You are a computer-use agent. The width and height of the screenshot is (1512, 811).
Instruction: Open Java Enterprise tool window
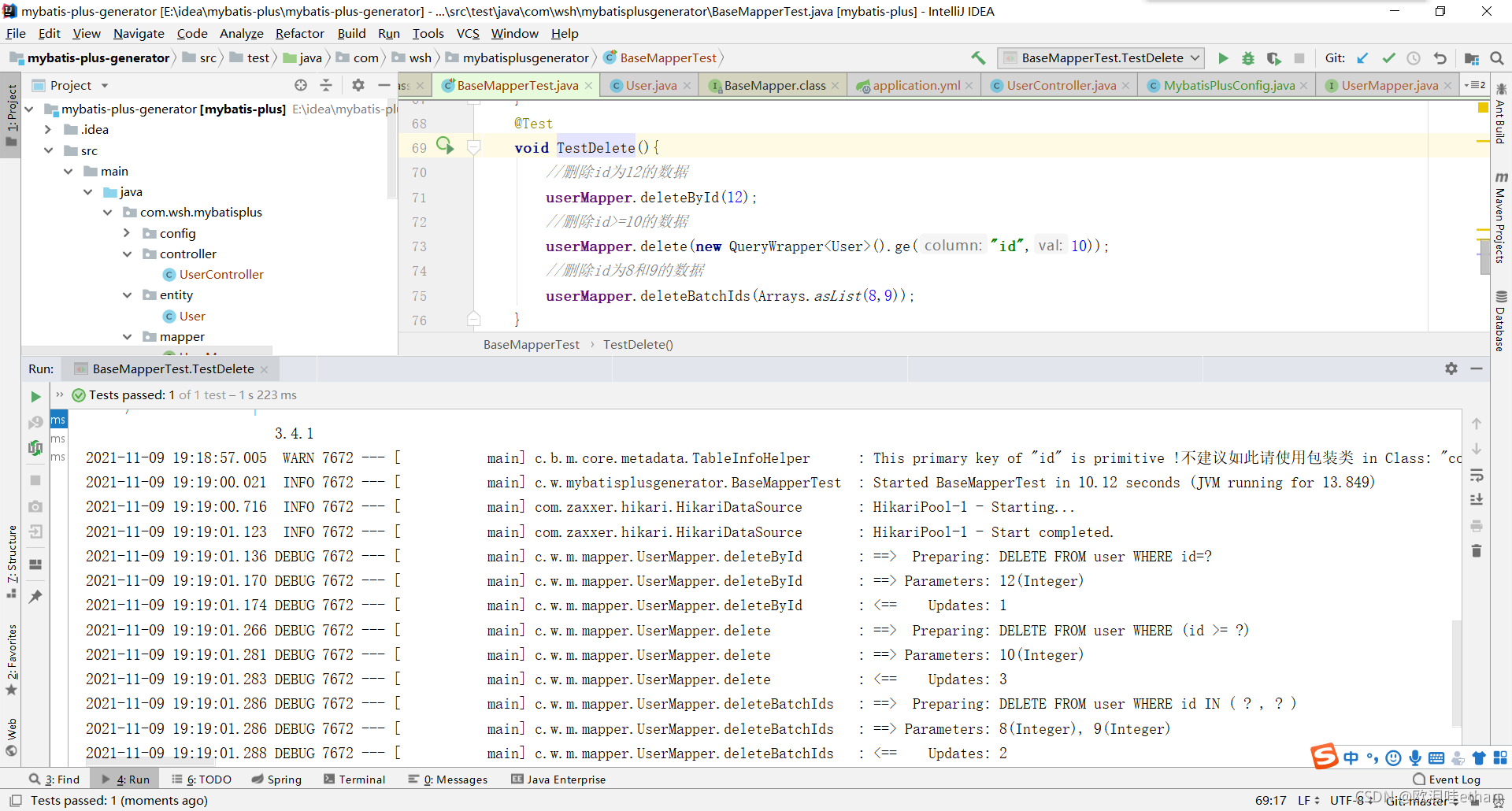click(558, 780)
